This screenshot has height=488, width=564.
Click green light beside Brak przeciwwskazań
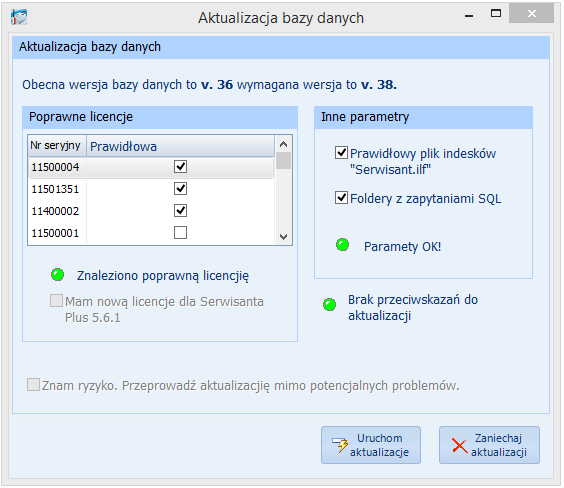tap(329, 305)
